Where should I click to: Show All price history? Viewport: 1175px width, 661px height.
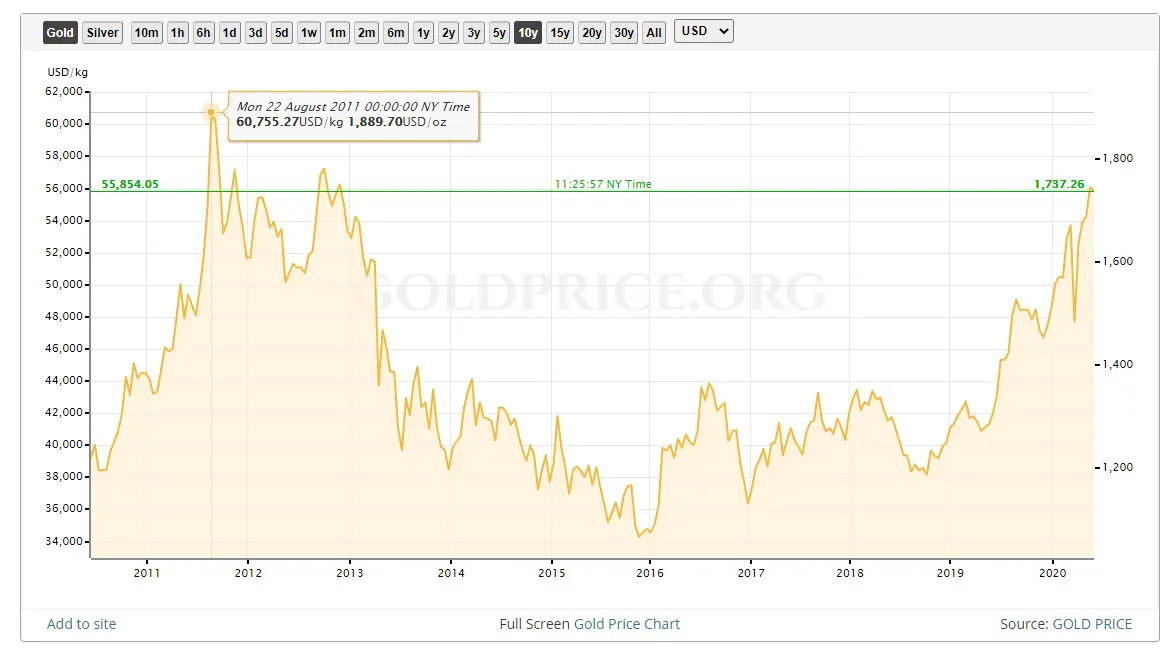654,32
